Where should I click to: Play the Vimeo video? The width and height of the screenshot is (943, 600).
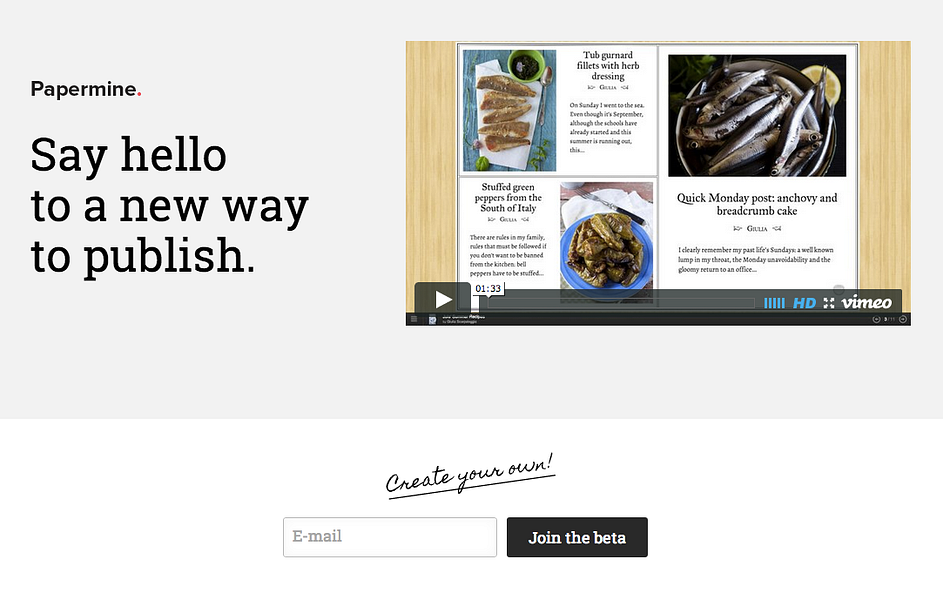click(x=443, y=299)
